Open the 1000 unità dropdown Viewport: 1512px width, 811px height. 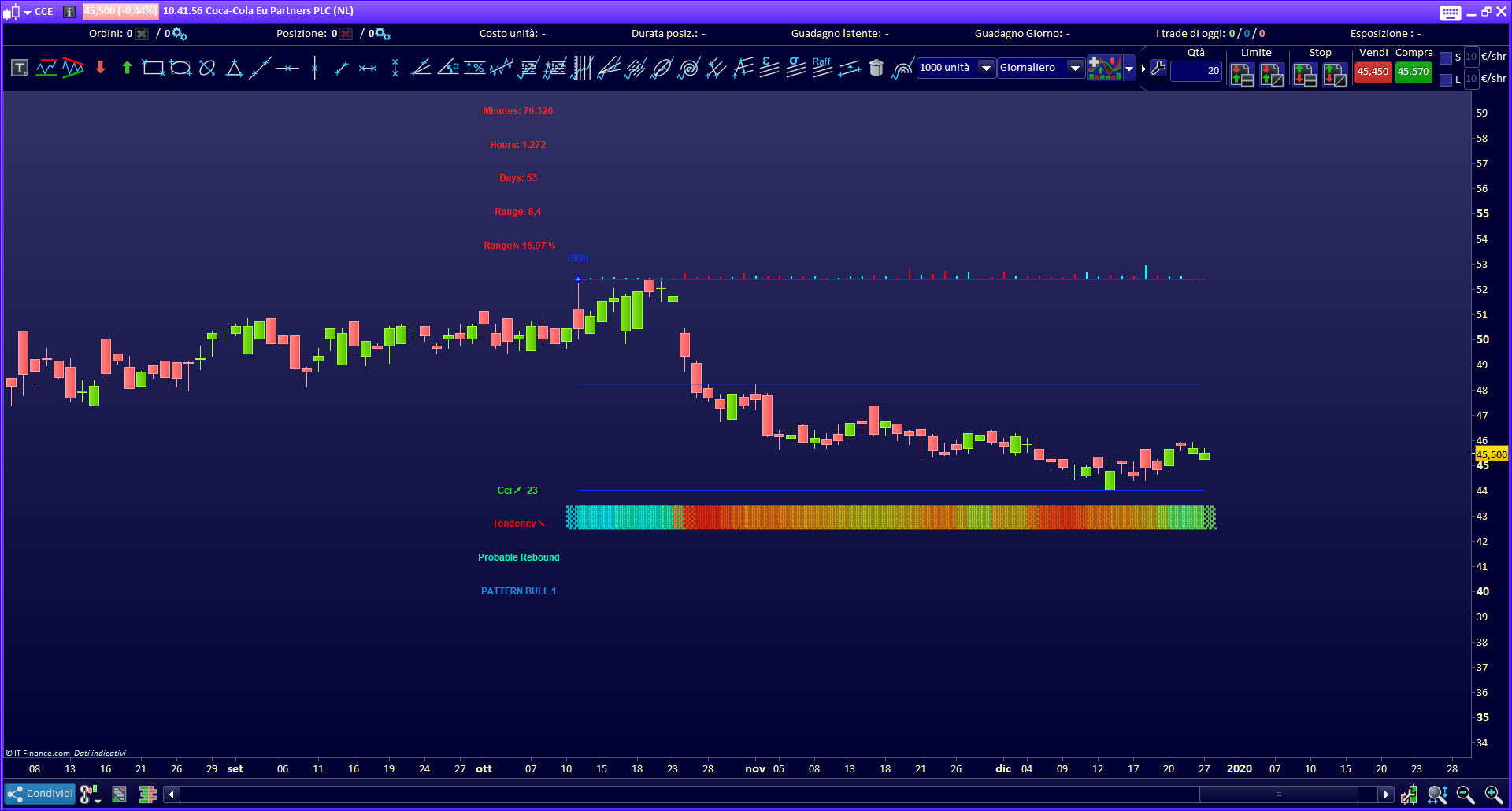tap(985, 68)
